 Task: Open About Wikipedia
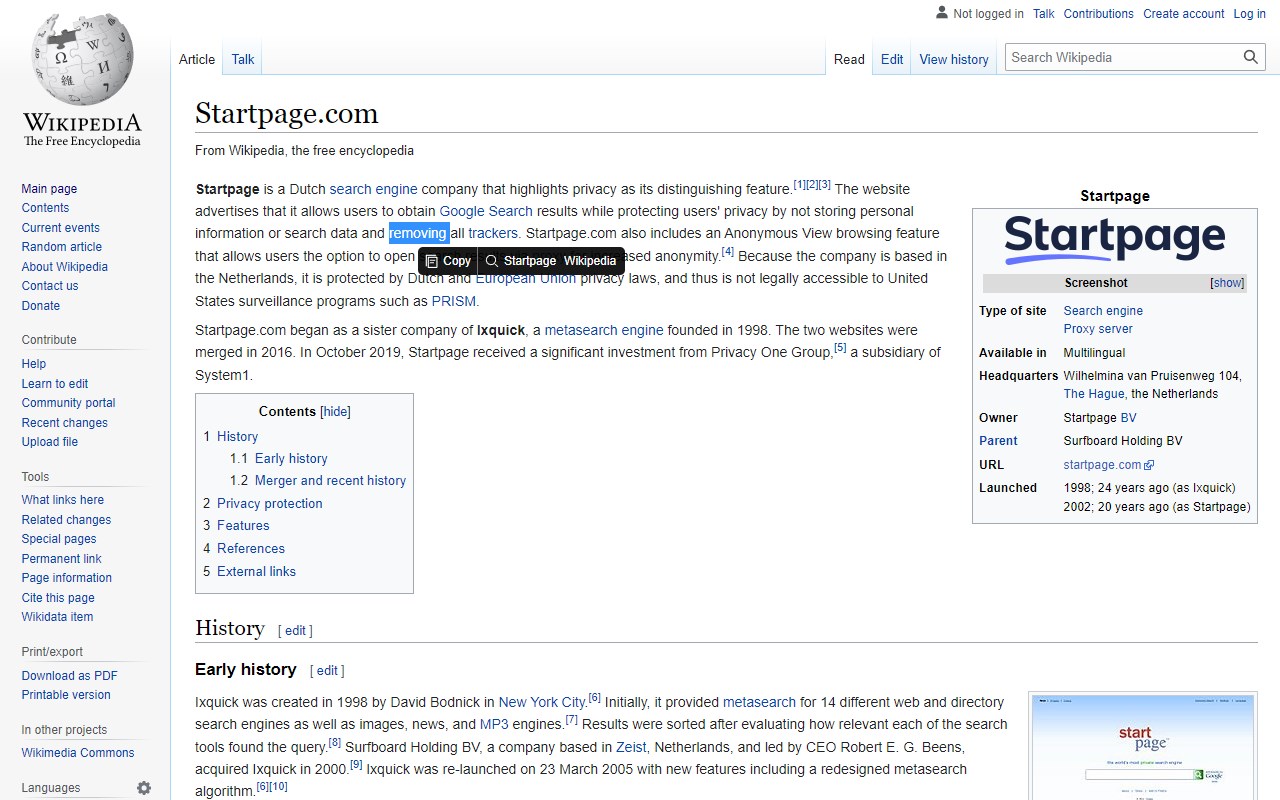click(65, 267)
